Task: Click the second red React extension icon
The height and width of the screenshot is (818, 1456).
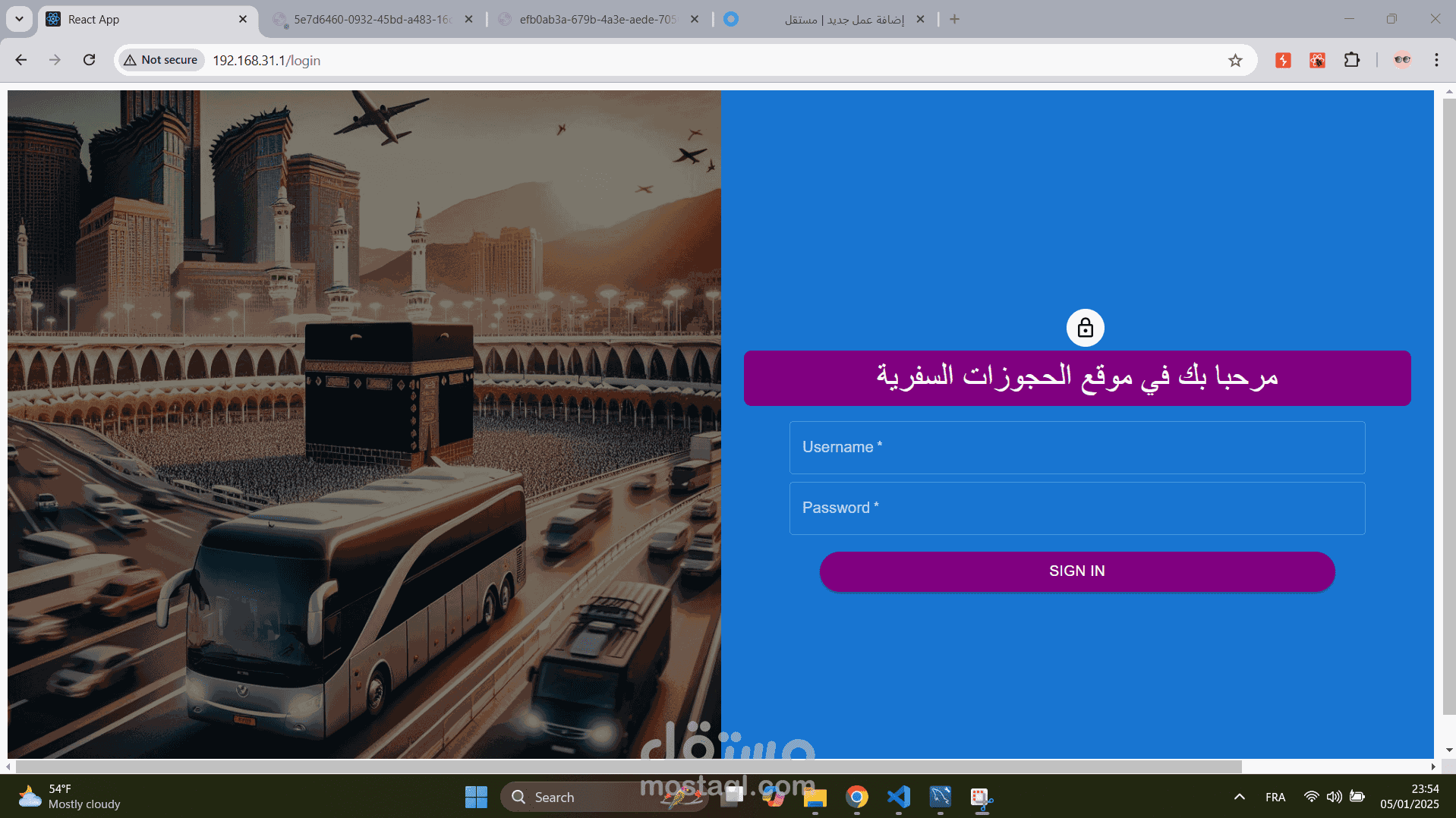Action: [1317, 60]
